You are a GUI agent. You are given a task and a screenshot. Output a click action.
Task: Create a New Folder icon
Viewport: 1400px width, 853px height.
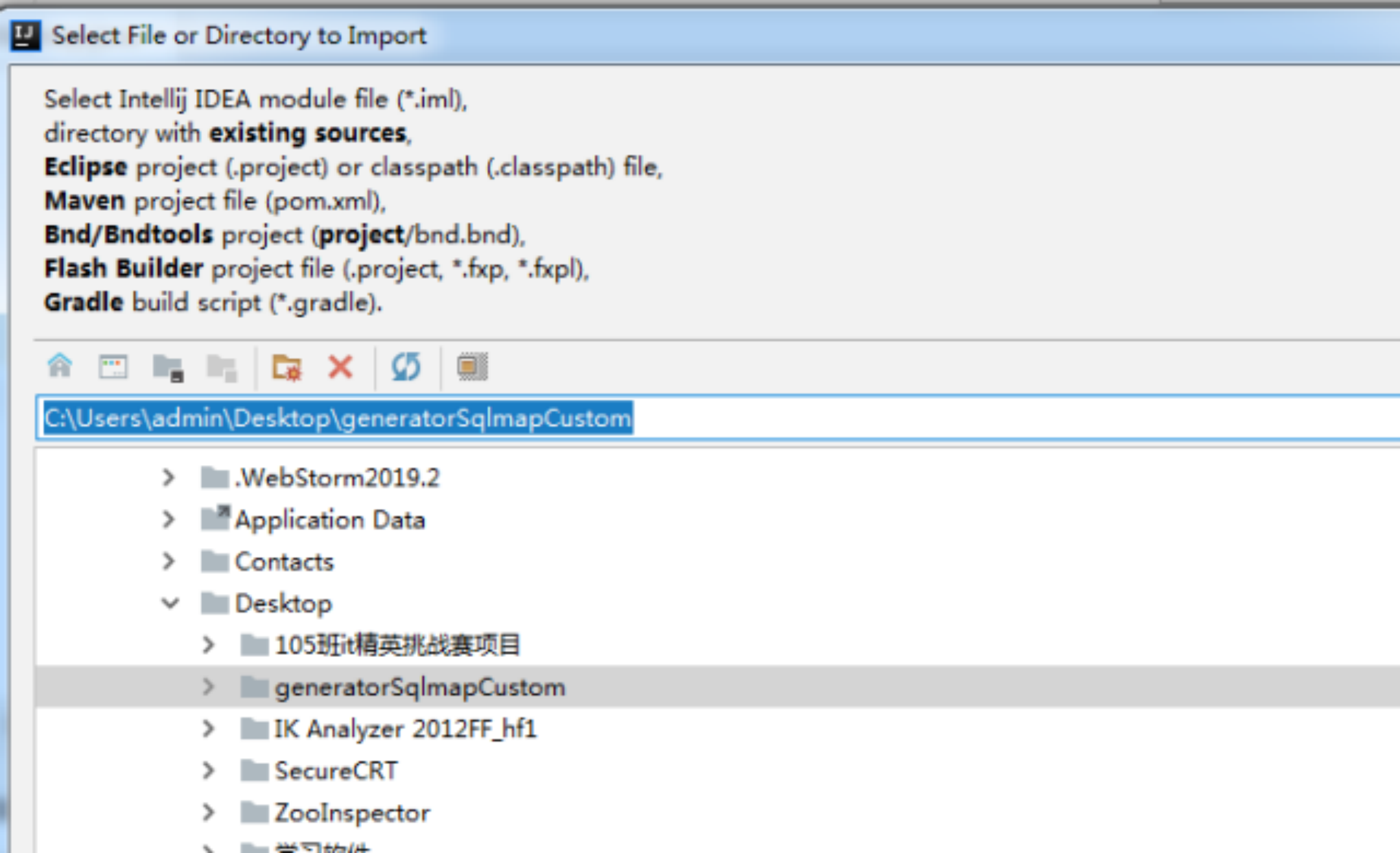click(x=287, y=367)
